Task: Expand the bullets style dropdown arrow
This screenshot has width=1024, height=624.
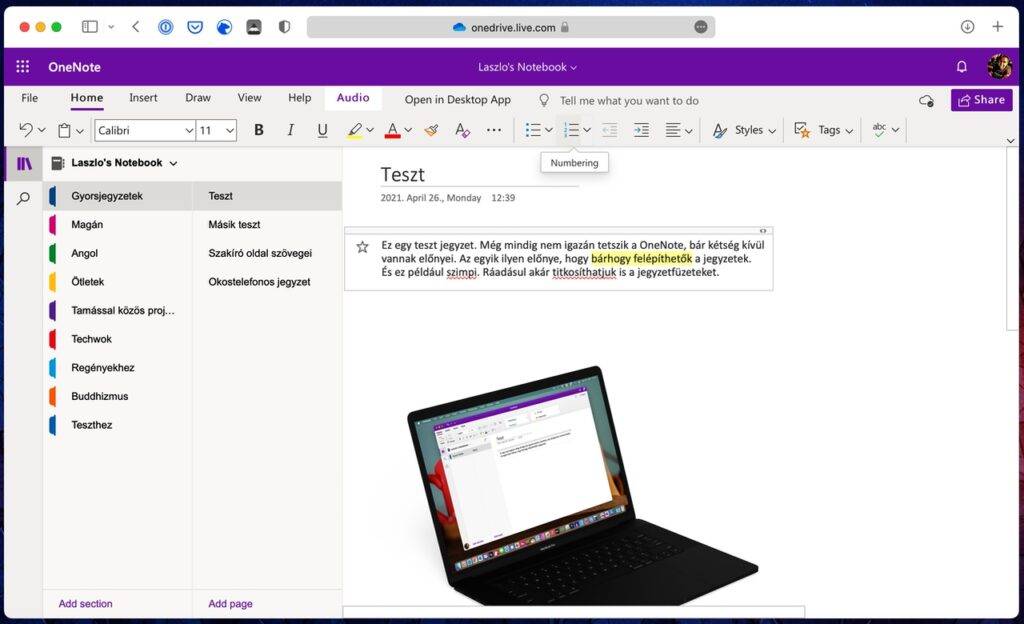Action: (x=549, y=130)
